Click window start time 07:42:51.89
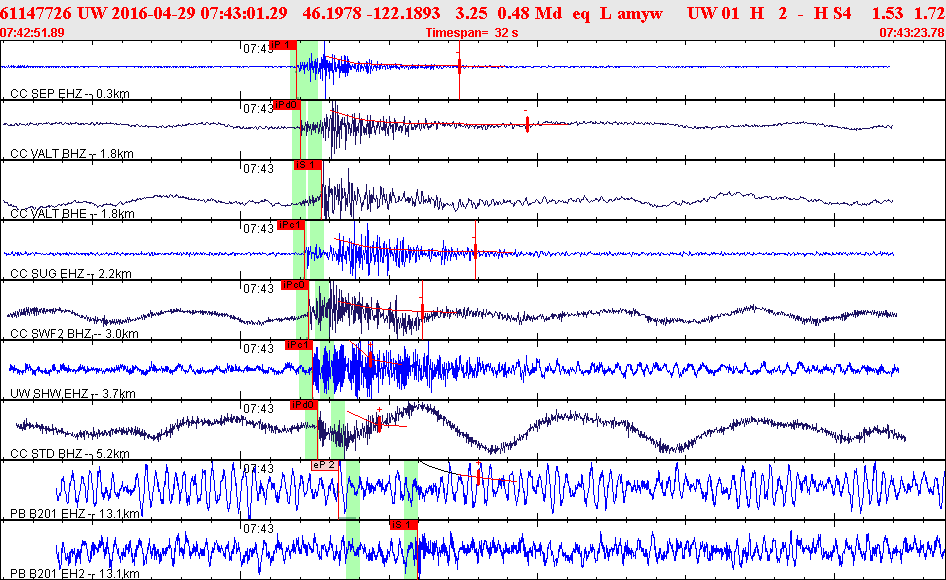Viewport: 946px width, 580px height. [33, 33]
